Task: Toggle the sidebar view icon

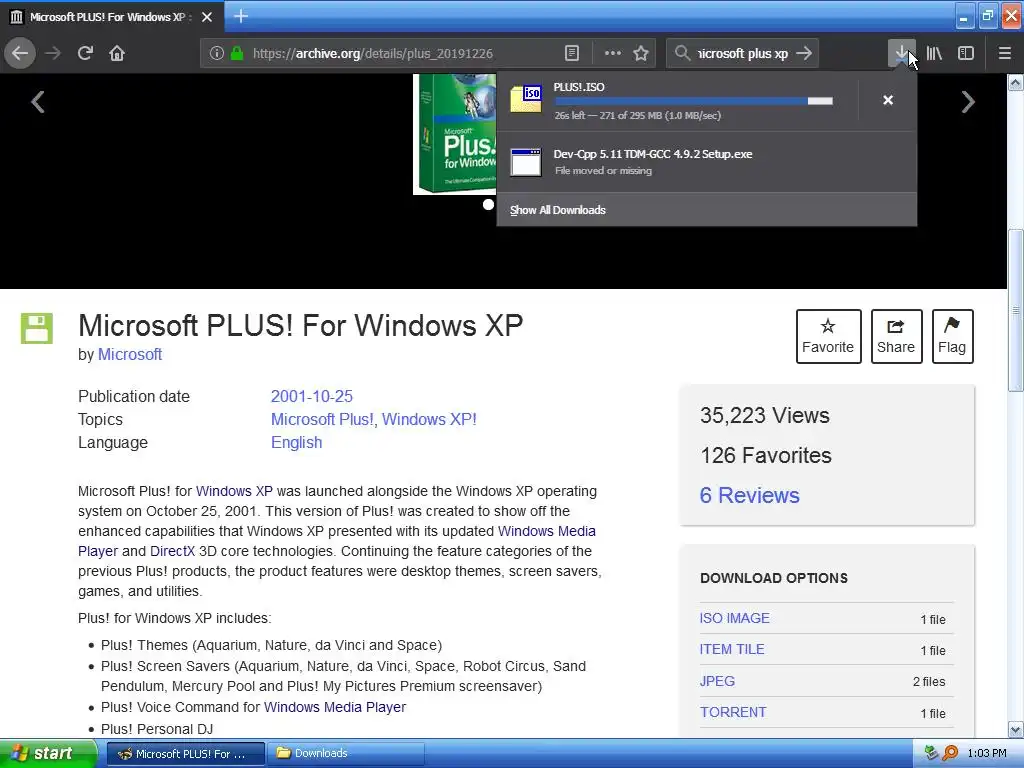Action: pyautogui.click(x=966, y=54)
